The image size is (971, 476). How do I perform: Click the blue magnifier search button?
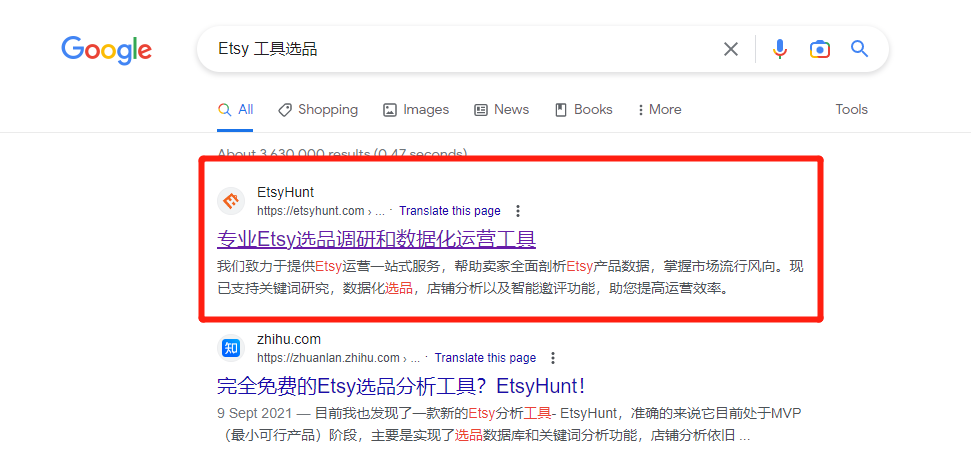(x=860, y=48)
